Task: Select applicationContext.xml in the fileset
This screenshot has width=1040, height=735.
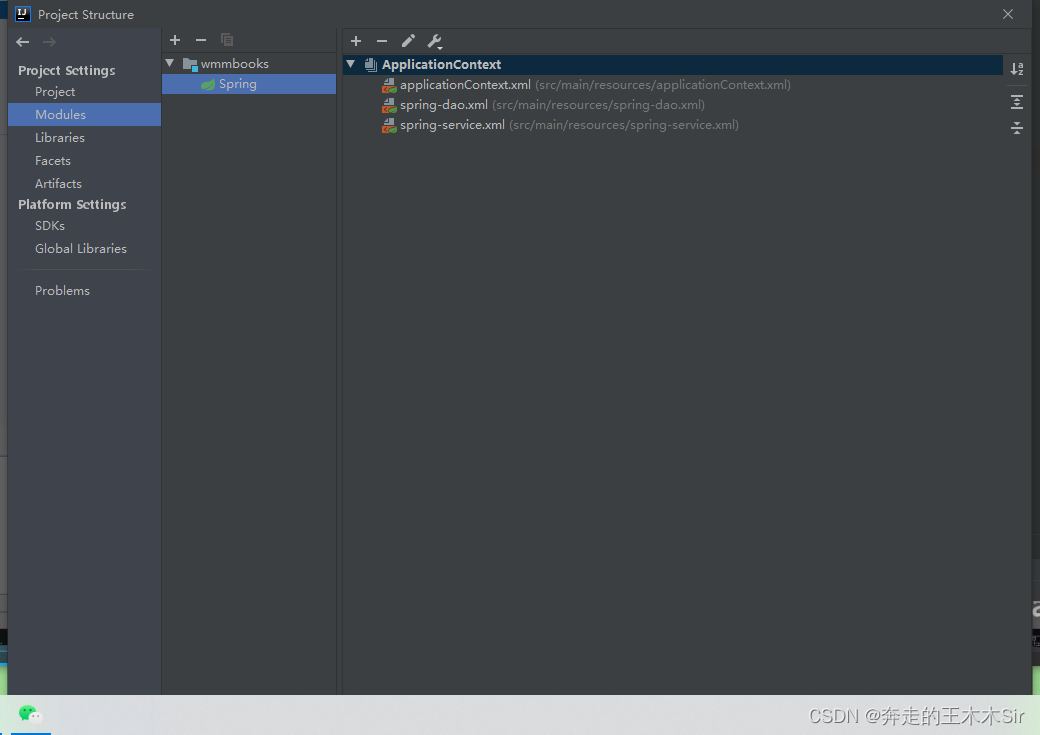Action: (465, 85)
